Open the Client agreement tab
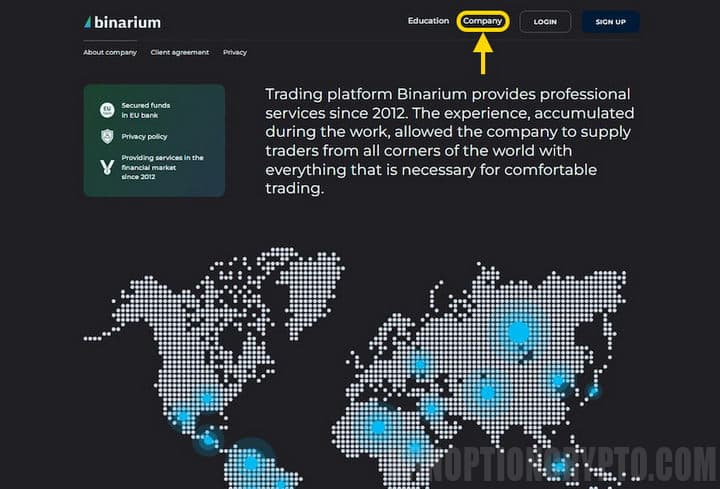The width and height of the screenshot is (720, 489). pyautogui.click(x=180, y=52)
